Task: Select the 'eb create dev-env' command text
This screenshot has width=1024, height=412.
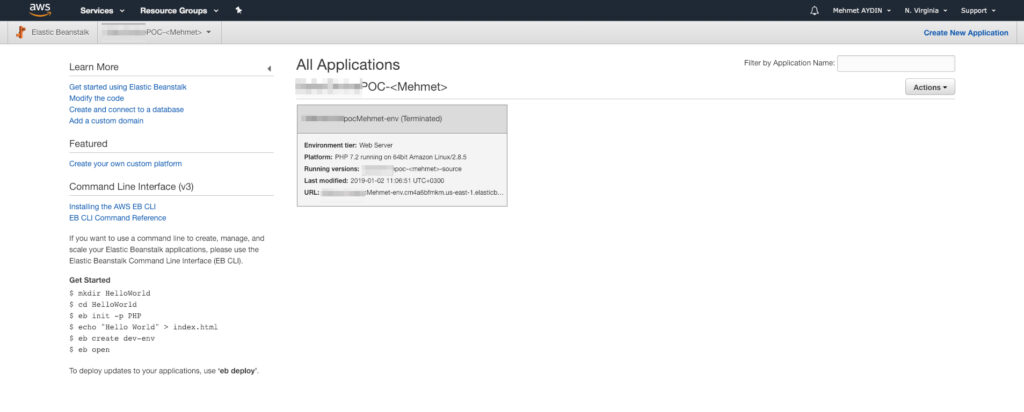Action: point(112,338)
